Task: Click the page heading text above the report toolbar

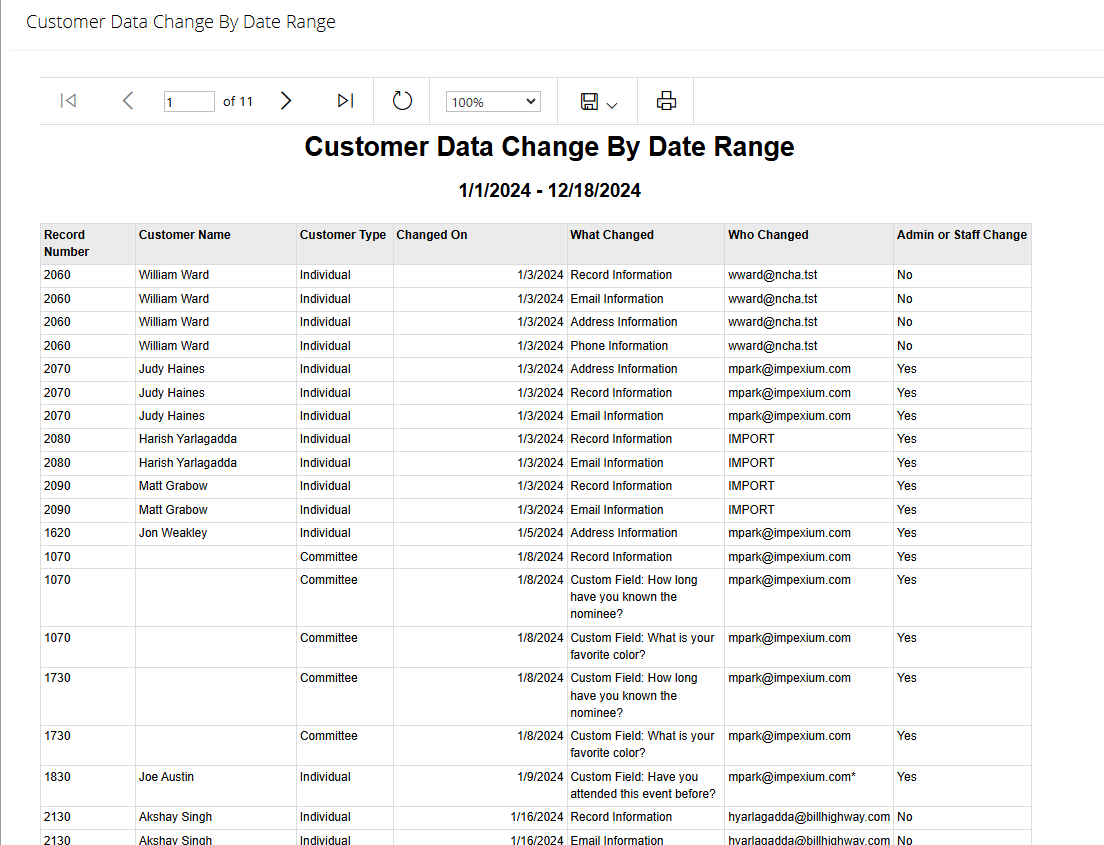Action: pyautogui.click(x=181, y=22)
